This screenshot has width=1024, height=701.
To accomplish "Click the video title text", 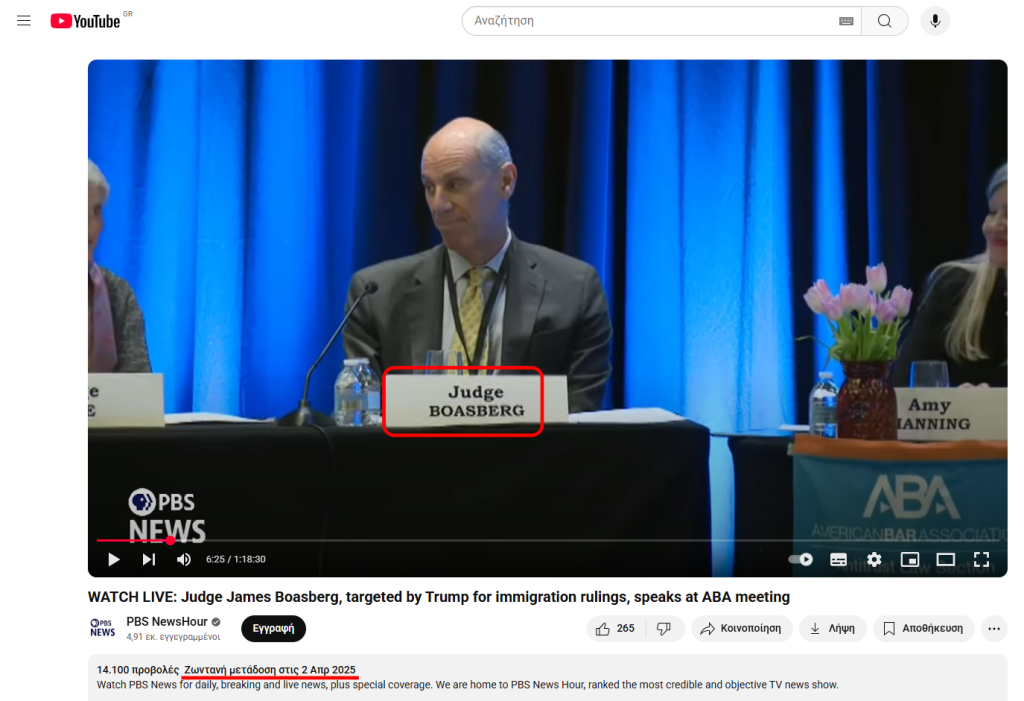I will (439, 596).
